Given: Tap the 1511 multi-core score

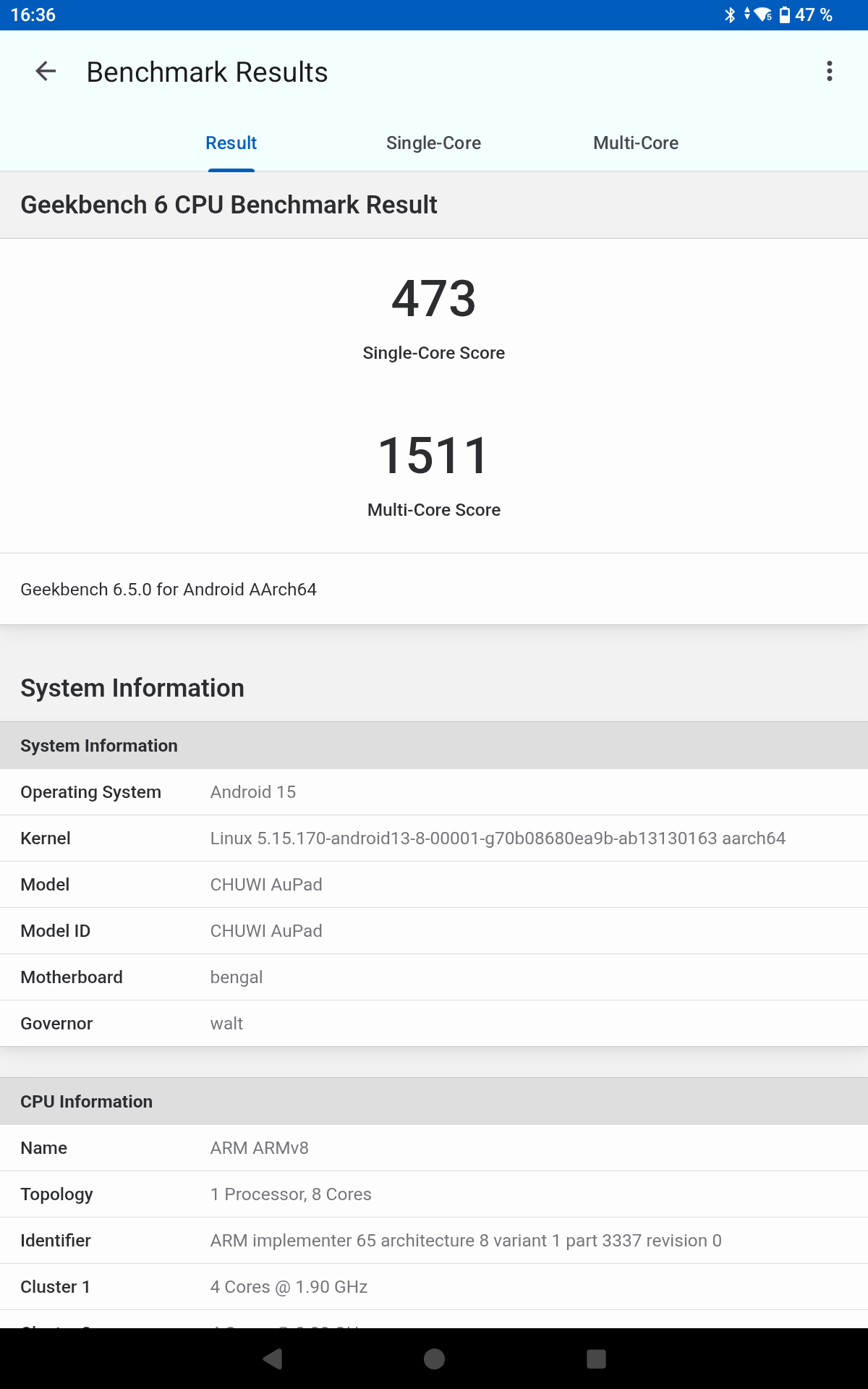Looking at the screenshot, I should [x=434, y=456].
